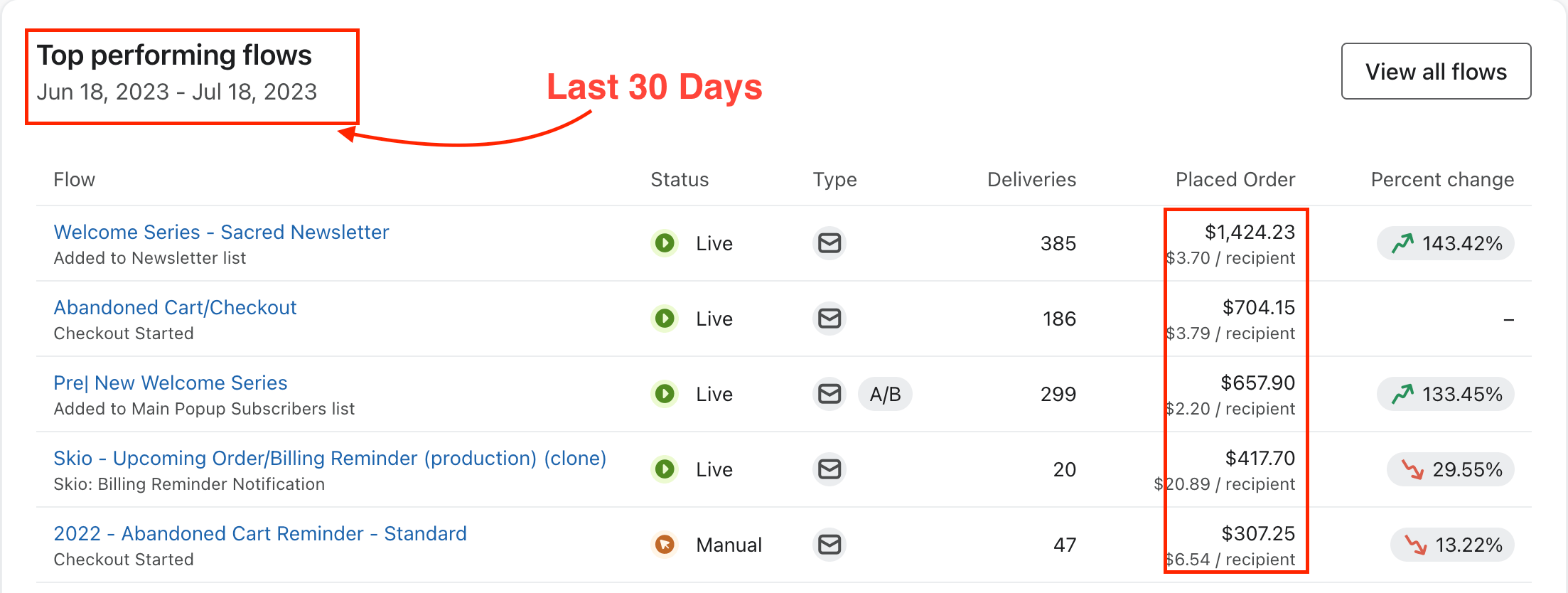Click the Deliveries column header
Viewport: 1568px width, 593px height.
click(x=1031, y=179)
